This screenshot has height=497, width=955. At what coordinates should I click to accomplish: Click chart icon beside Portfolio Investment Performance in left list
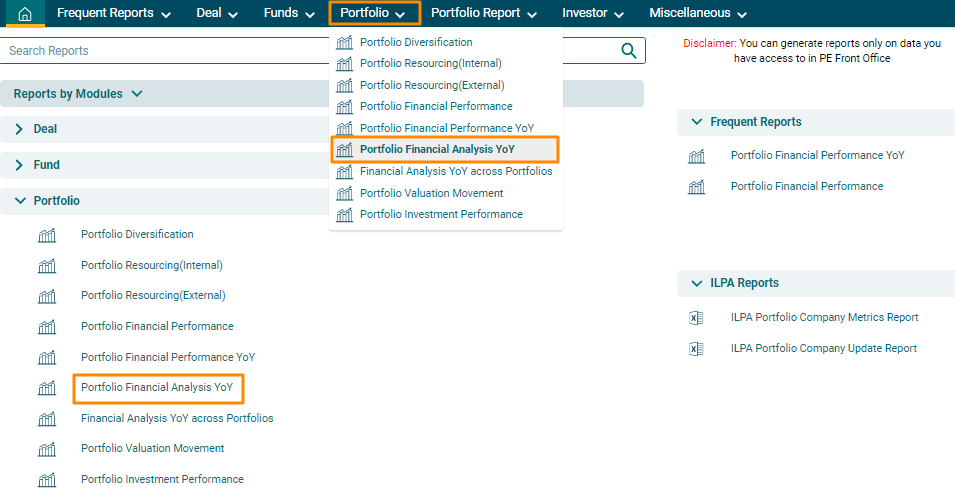point(47,480)
